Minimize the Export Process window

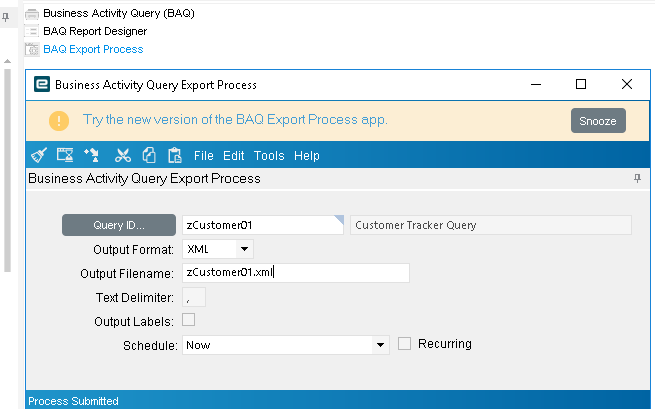point(536,84)
